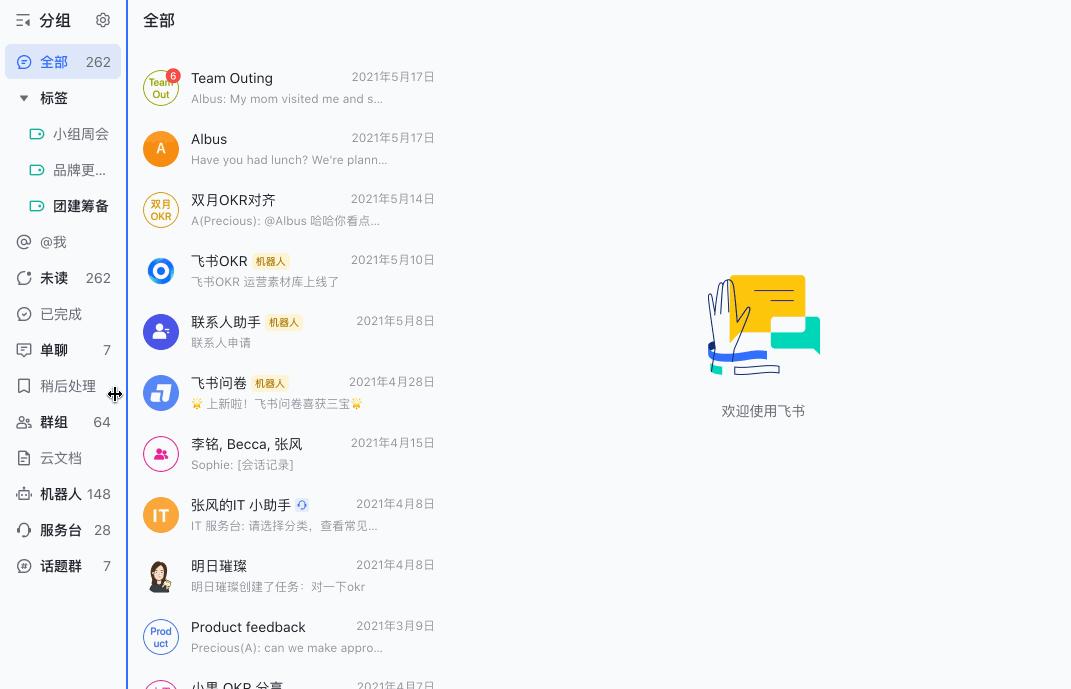Open the 飞书OKR bot conversation
Image resolution: width=1071 pixels, height=689 pixels.
(288, 271)
